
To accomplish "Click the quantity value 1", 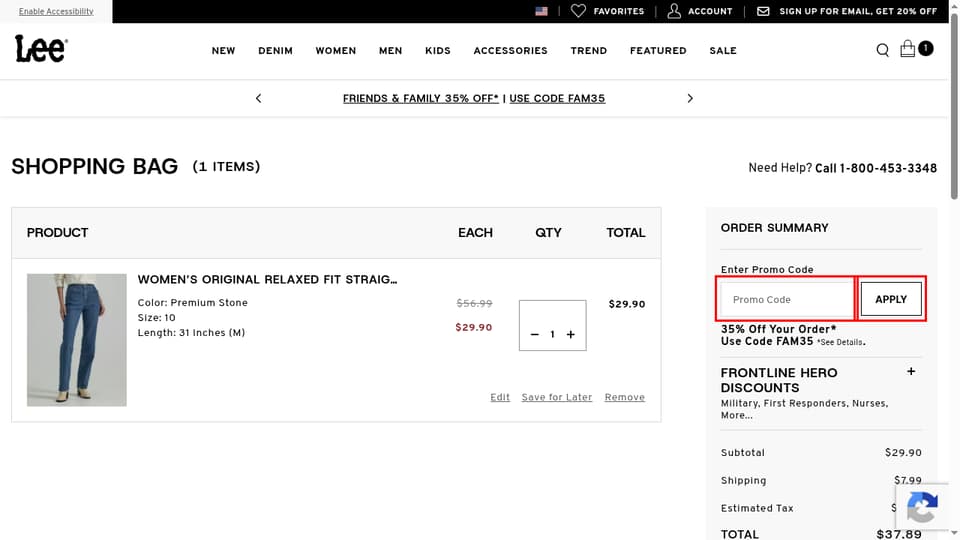I will [x=552, y=334].
